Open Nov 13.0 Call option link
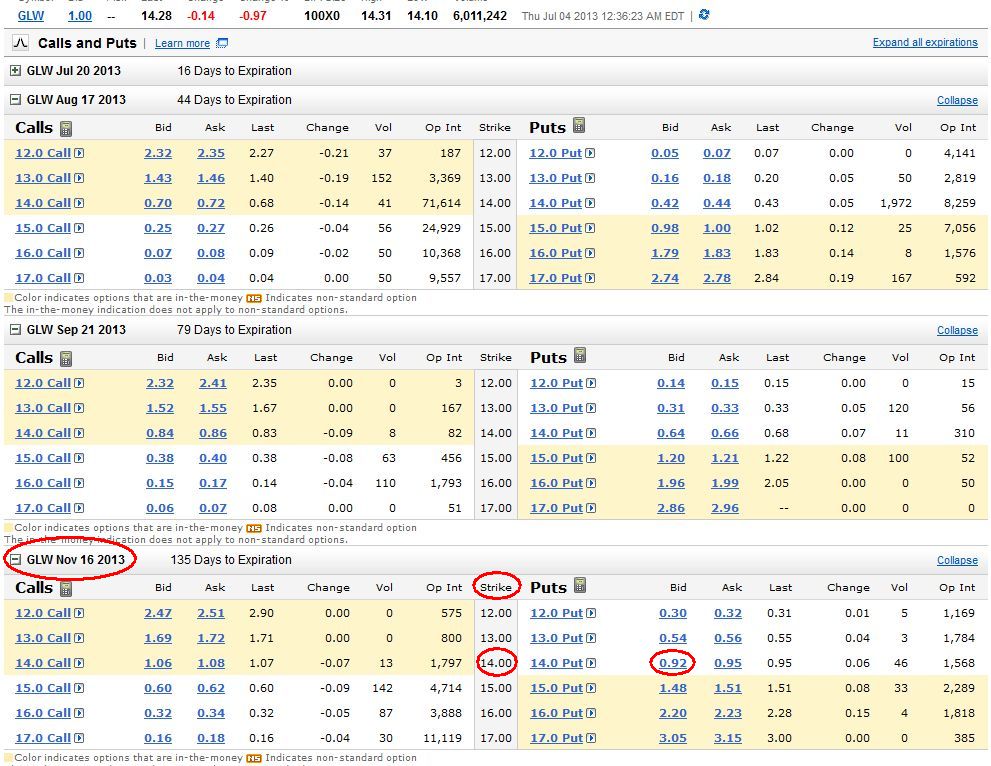 [43, 638]
